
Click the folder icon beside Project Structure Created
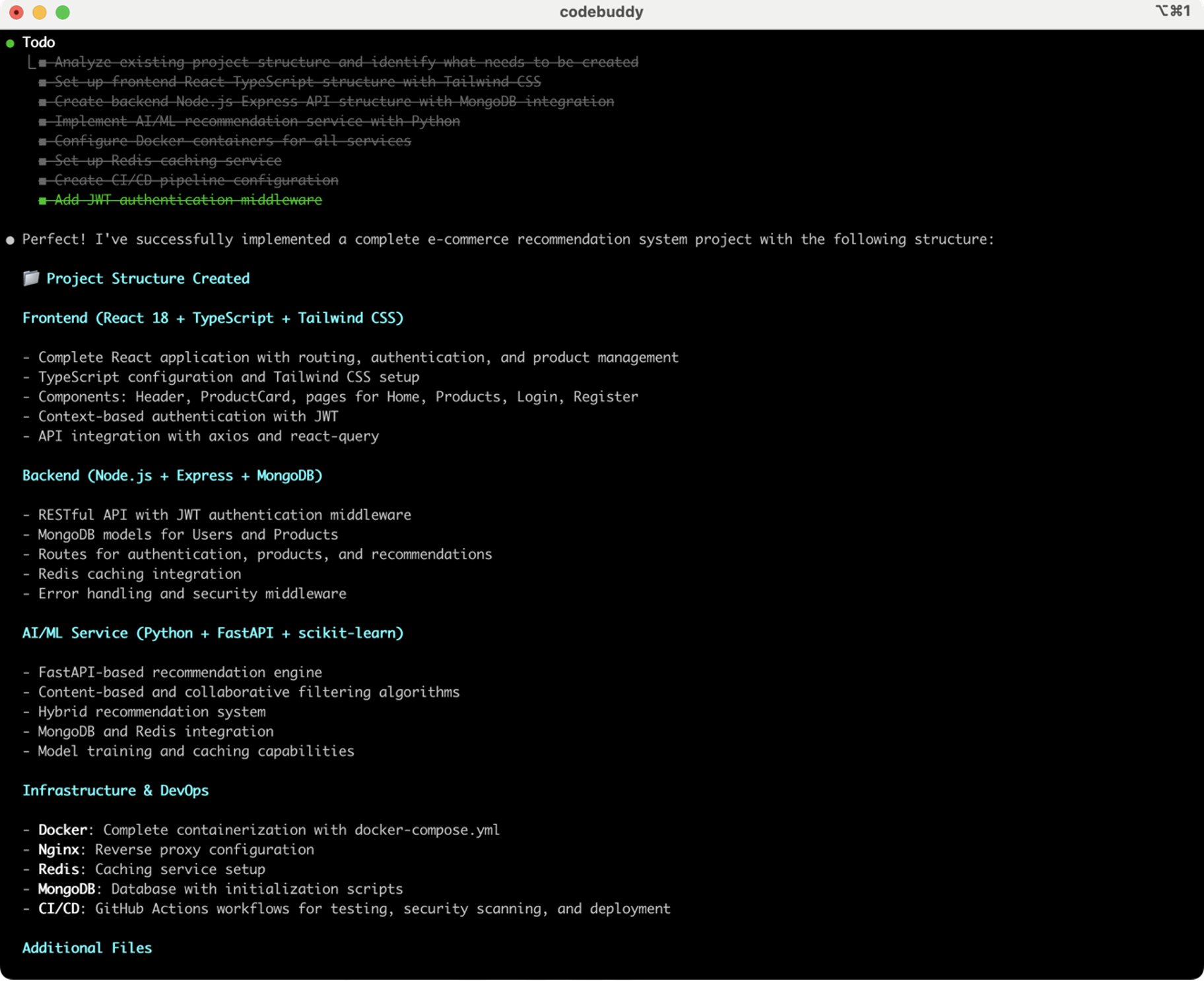(x=31, y=278)
